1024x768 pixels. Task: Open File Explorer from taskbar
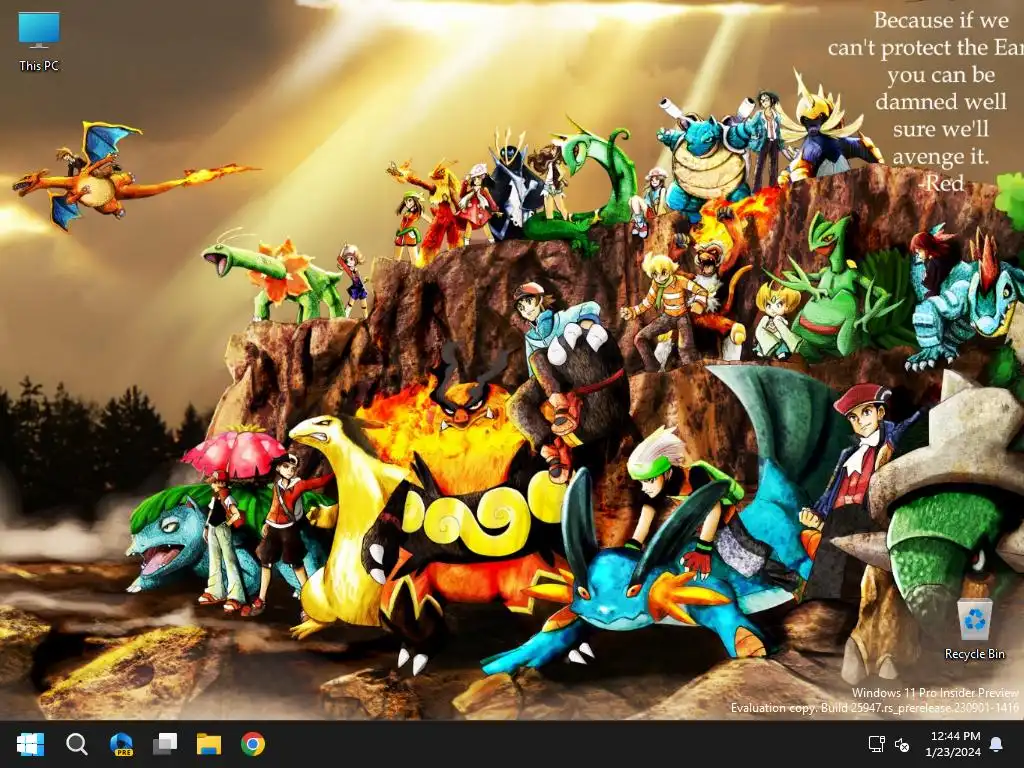tap(209, 744)
